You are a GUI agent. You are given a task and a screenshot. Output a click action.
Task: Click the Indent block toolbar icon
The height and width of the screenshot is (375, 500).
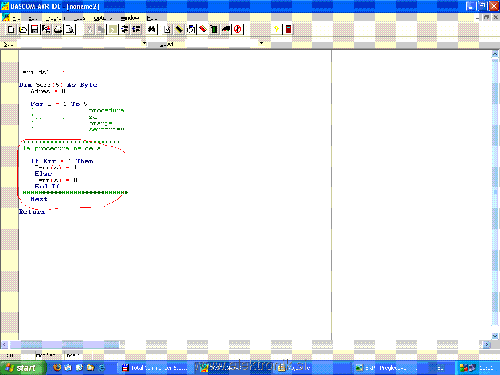[125, 30]
